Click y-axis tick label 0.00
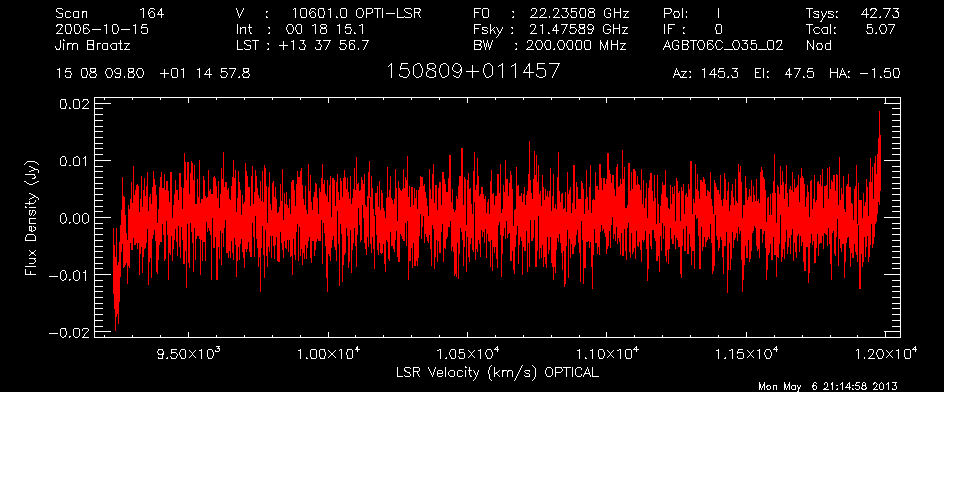This screenshot has width=962, height=490. click(x=74, y=218)
